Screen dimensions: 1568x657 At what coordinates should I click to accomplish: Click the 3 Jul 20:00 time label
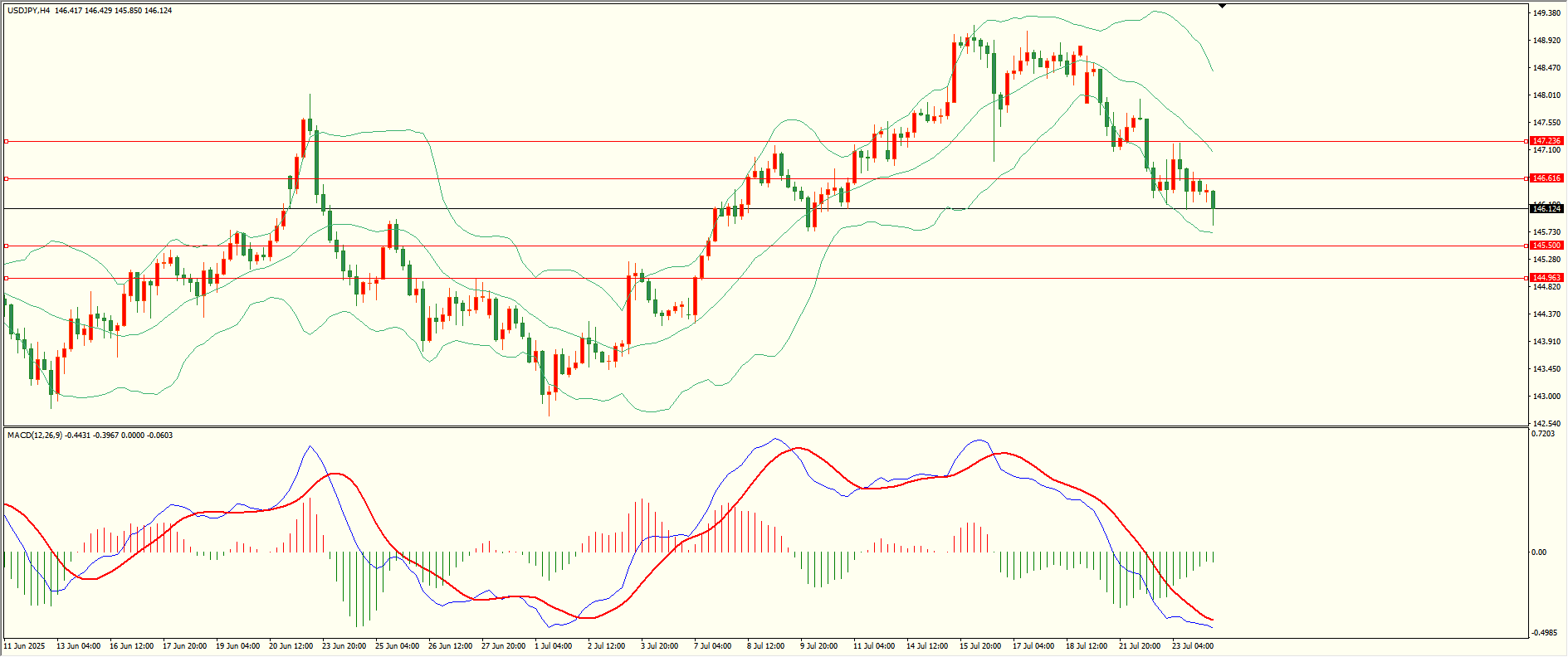(659, 645)
